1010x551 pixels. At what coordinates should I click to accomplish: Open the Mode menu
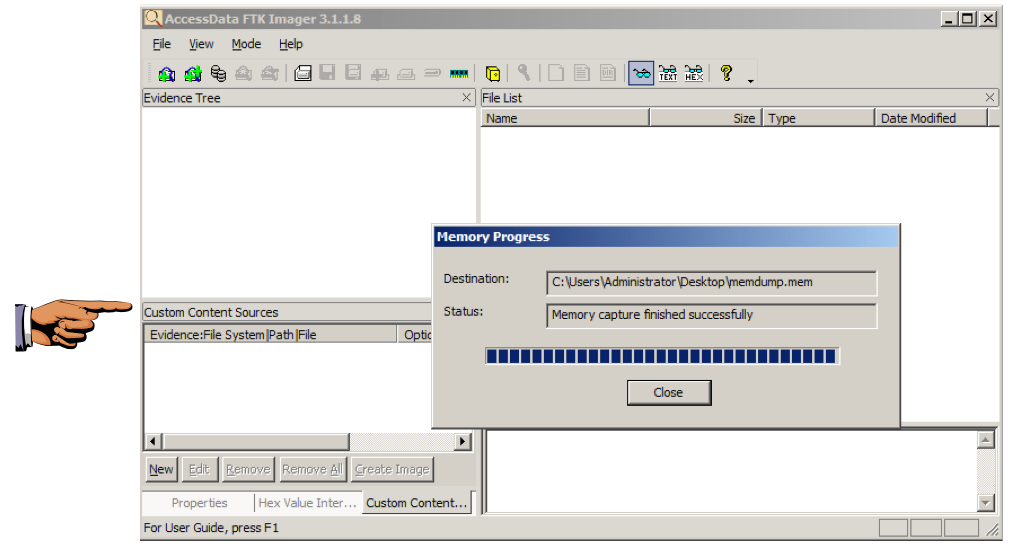tap(246, 44)
